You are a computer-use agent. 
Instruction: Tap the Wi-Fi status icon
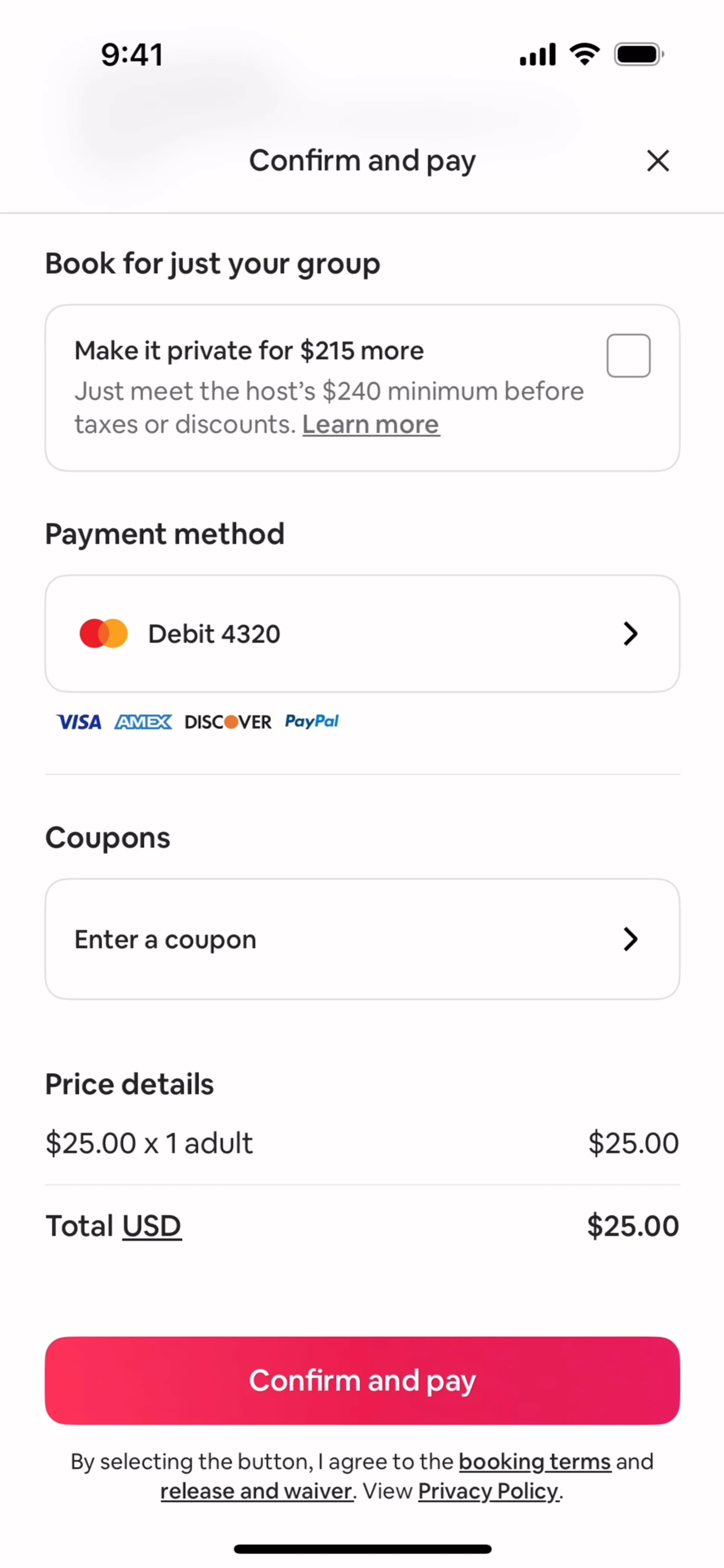[x=584, y=54]
